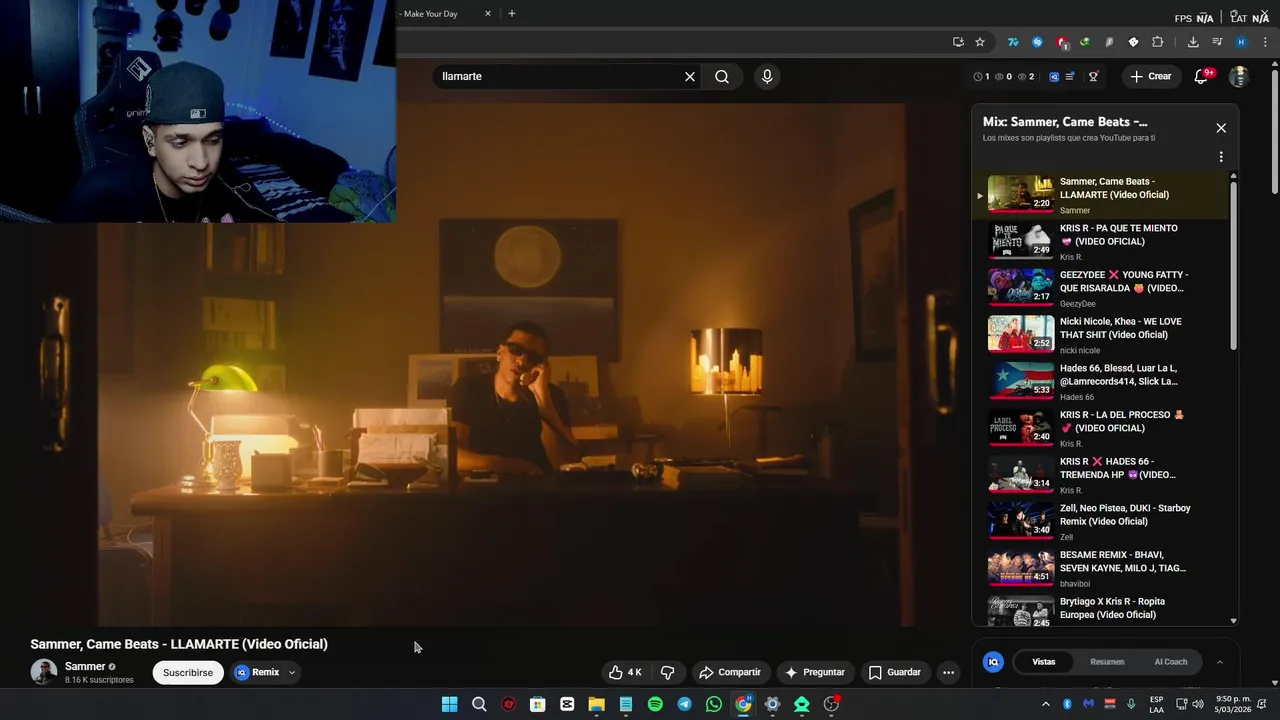Click the Preguntar button
This screenshot has height=720, width=1280.
pyautogui.click(x=815, y=672)
